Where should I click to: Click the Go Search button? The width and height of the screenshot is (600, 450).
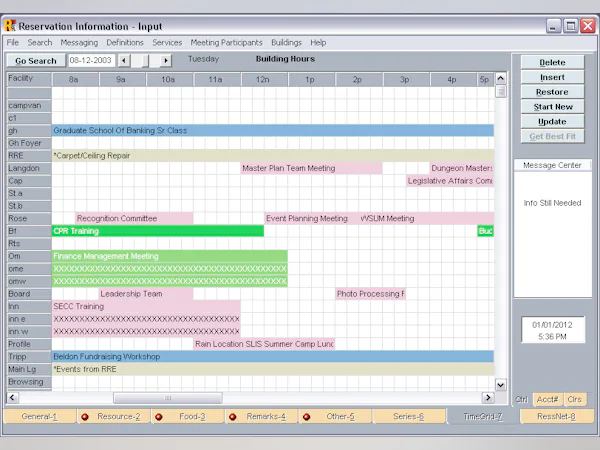pos(36,61)
